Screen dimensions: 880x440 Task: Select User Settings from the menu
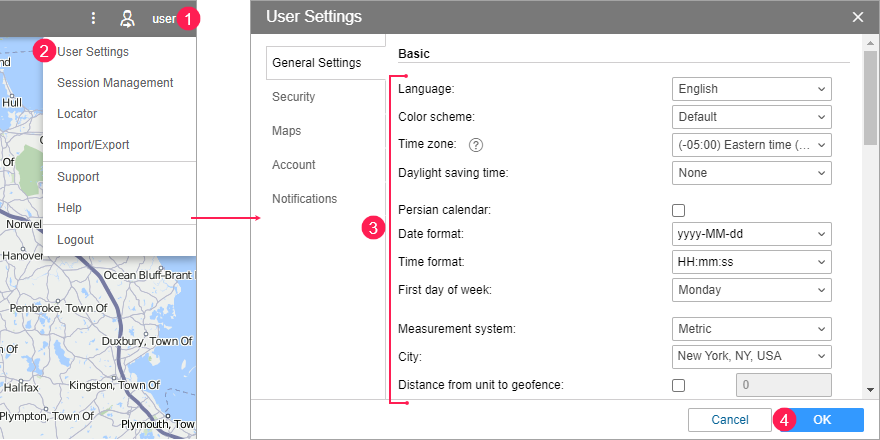click(x=92, y=51)
